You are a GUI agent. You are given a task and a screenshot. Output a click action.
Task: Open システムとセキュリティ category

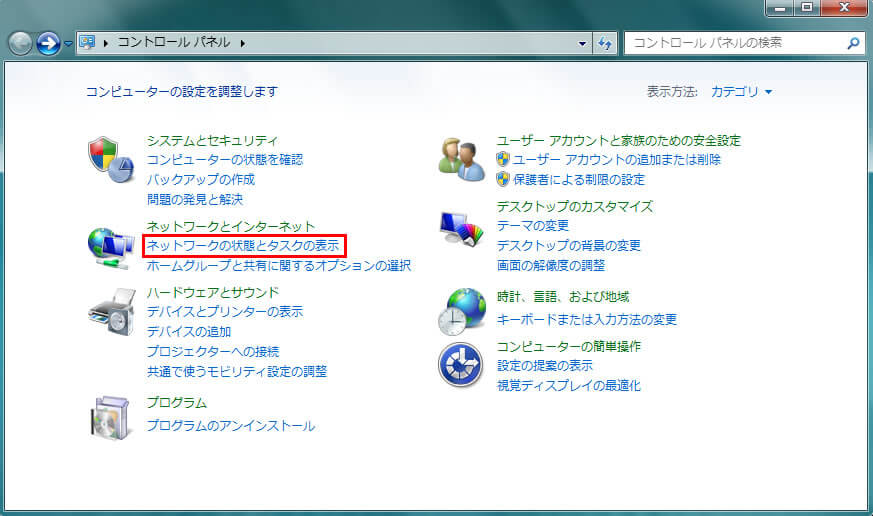212,140
